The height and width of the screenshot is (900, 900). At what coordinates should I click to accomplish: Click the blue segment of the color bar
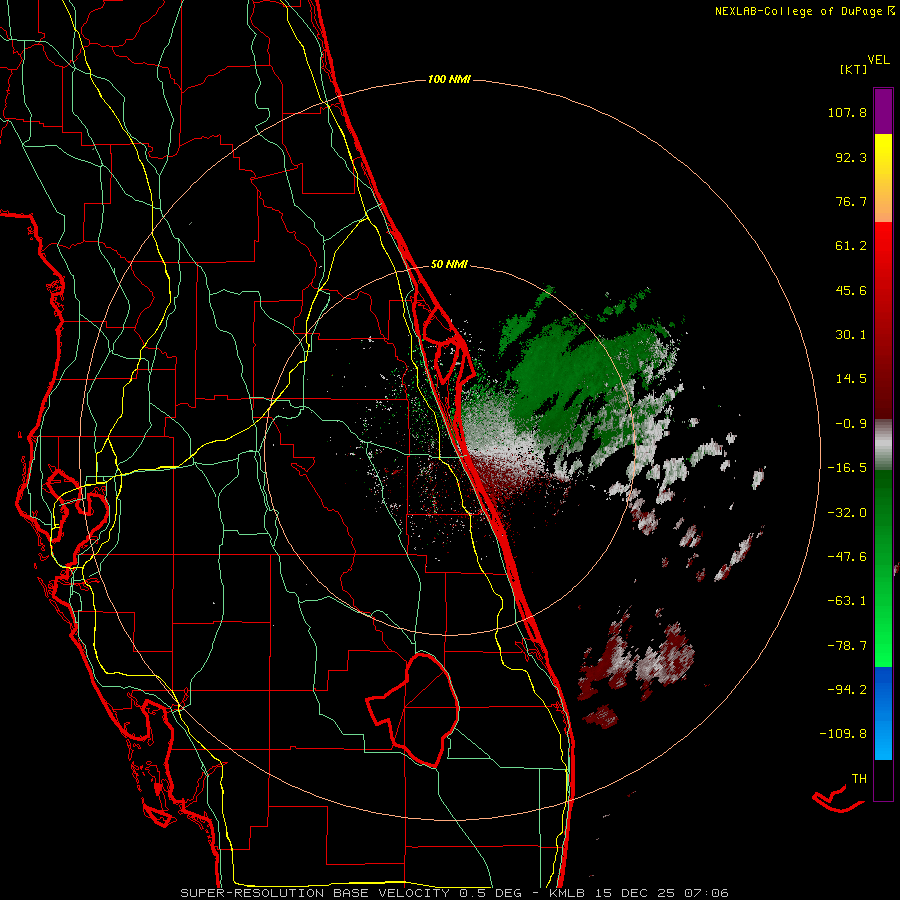click(883, 713)
